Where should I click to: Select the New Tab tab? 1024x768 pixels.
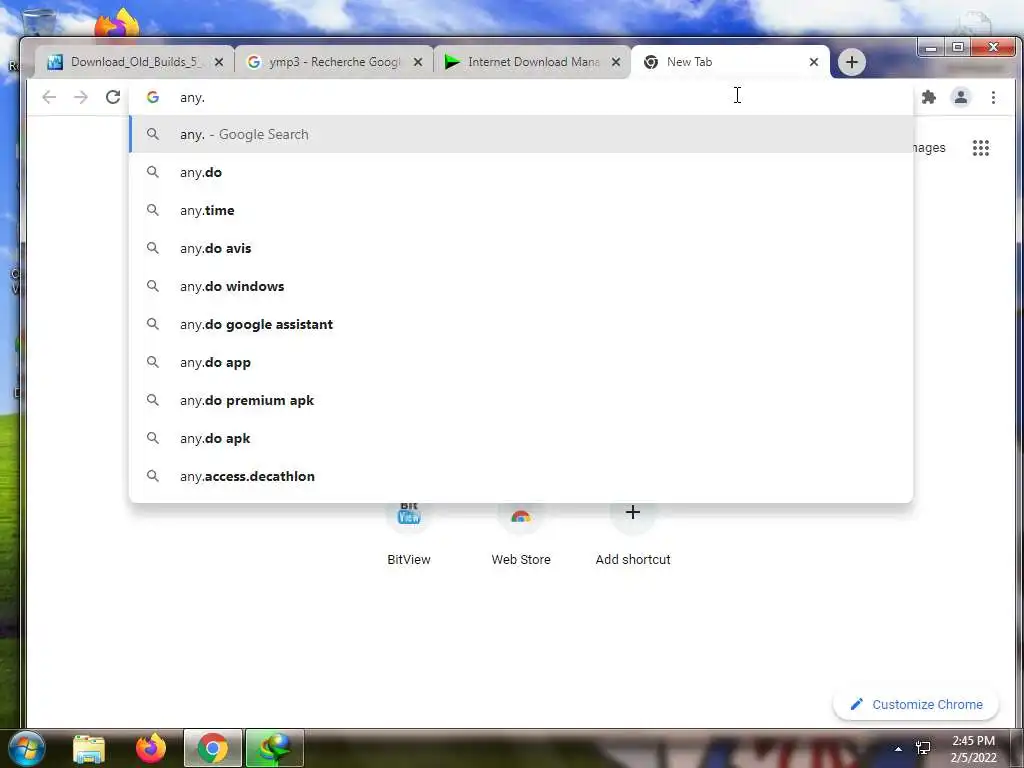point(730,62)
